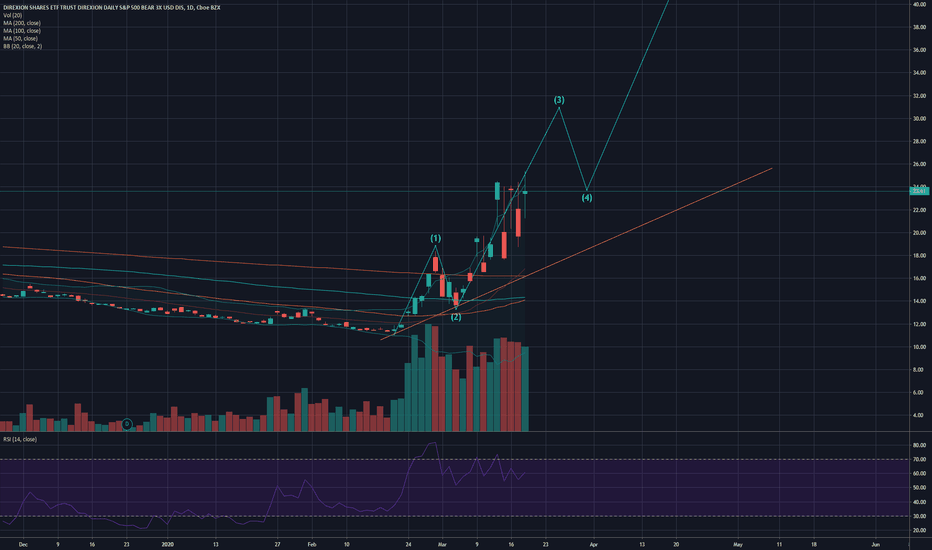
Task: Click the Mar label on time axis
Action: [442, 544]
